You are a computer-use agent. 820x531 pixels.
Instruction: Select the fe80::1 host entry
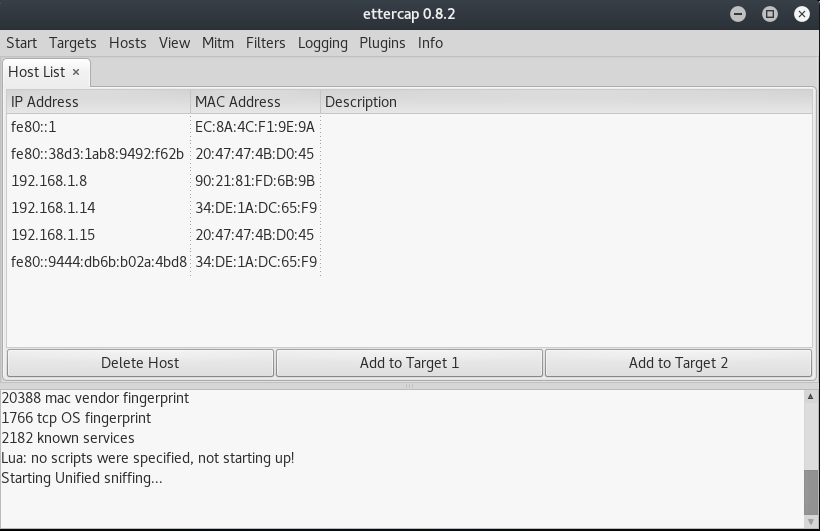(409, 127)
